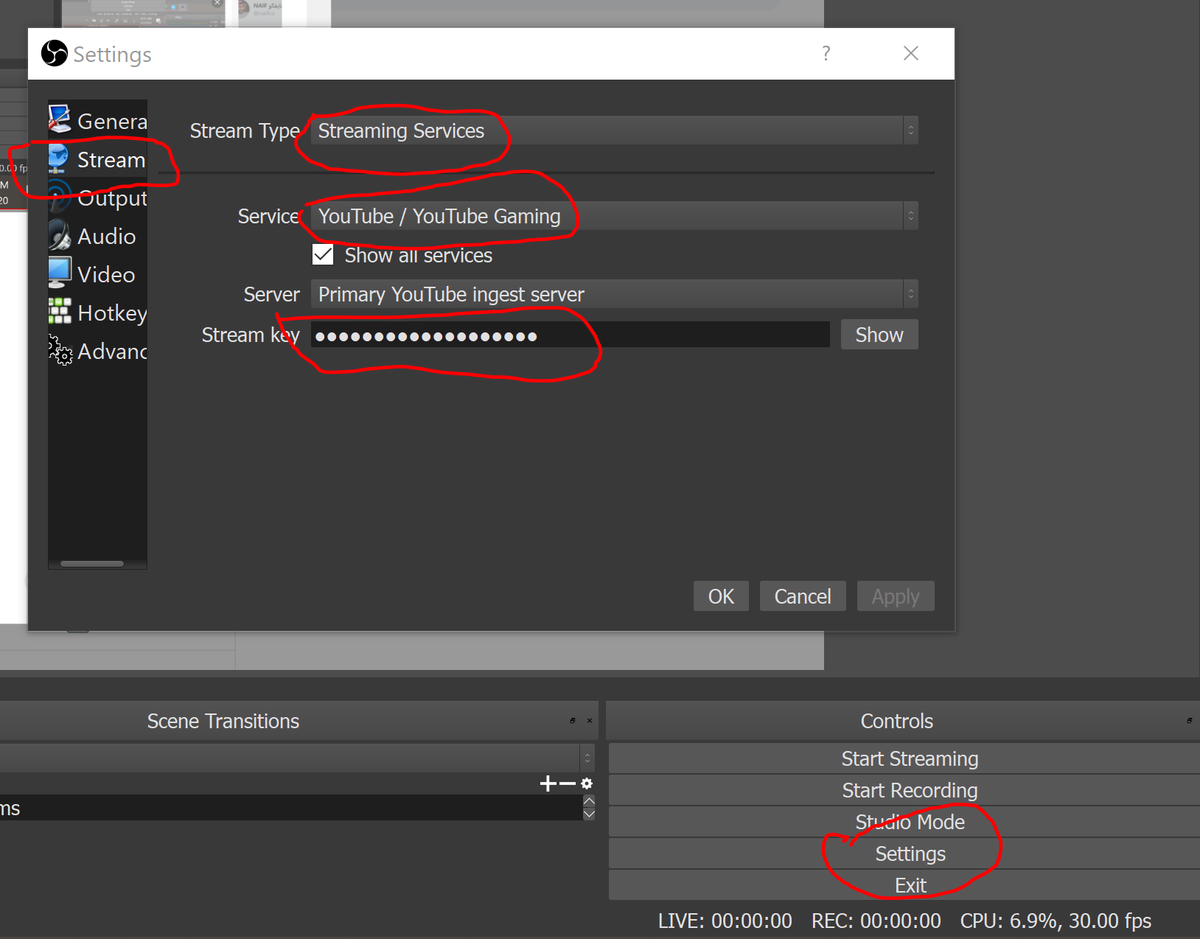
Task: Decrease transition duration with down arrow
Action: pyautogui.click(x=588, y=814)
